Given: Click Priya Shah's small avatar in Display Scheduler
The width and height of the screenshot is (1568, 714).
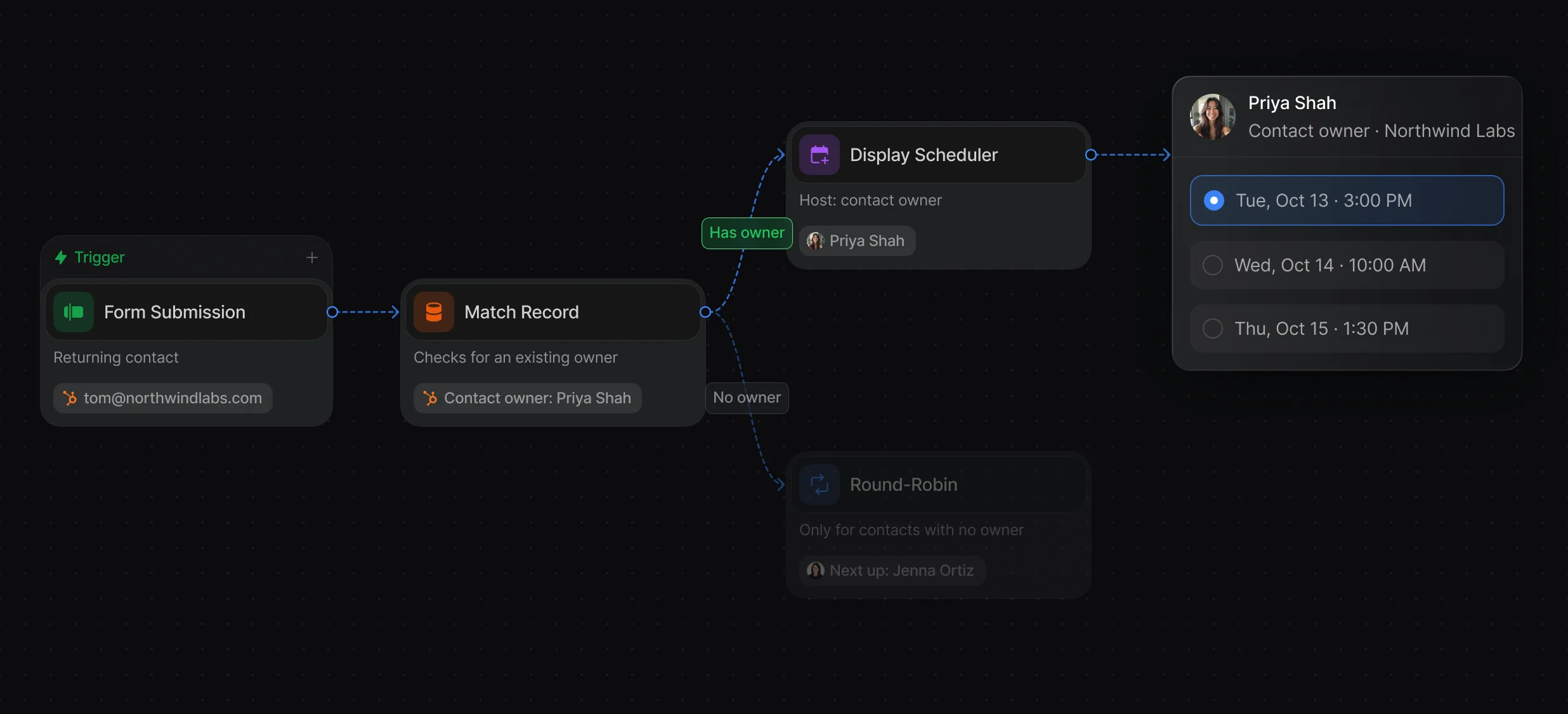Looking at the screenshot, I should click(815, 241).
